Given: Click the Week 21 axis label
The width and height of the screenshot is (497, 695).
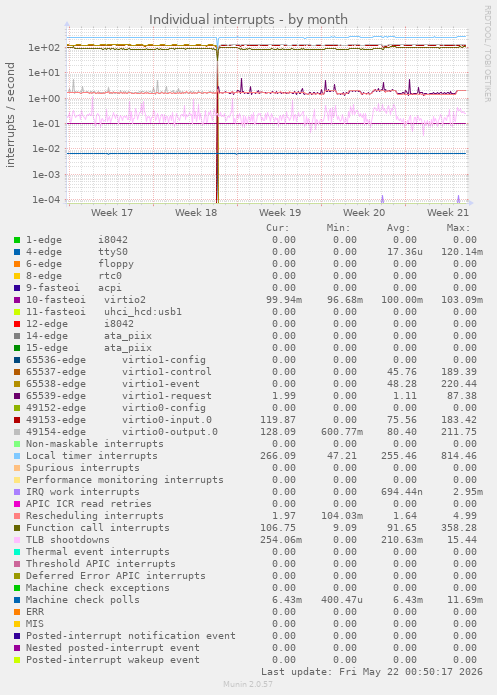Looking at the screenshot, I should pyautogui.click(x=447, y=213).
